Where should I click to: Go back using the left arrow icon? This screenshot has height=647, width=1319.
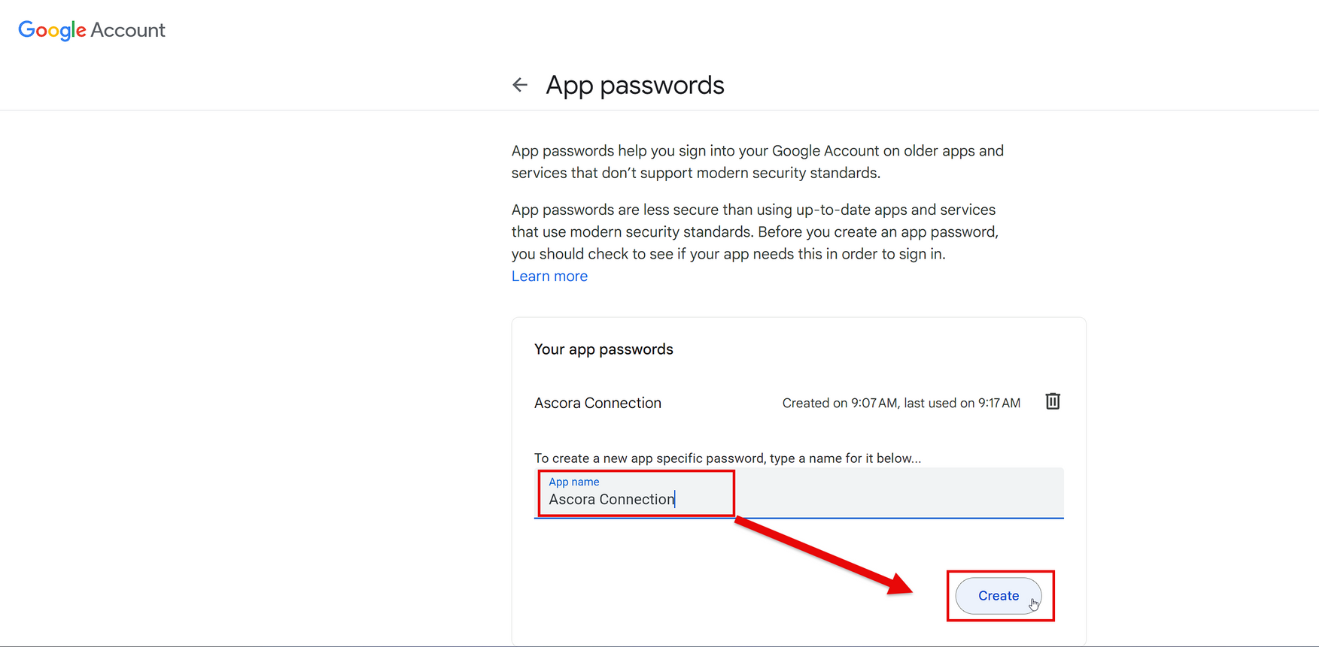(x=520, y=85)
